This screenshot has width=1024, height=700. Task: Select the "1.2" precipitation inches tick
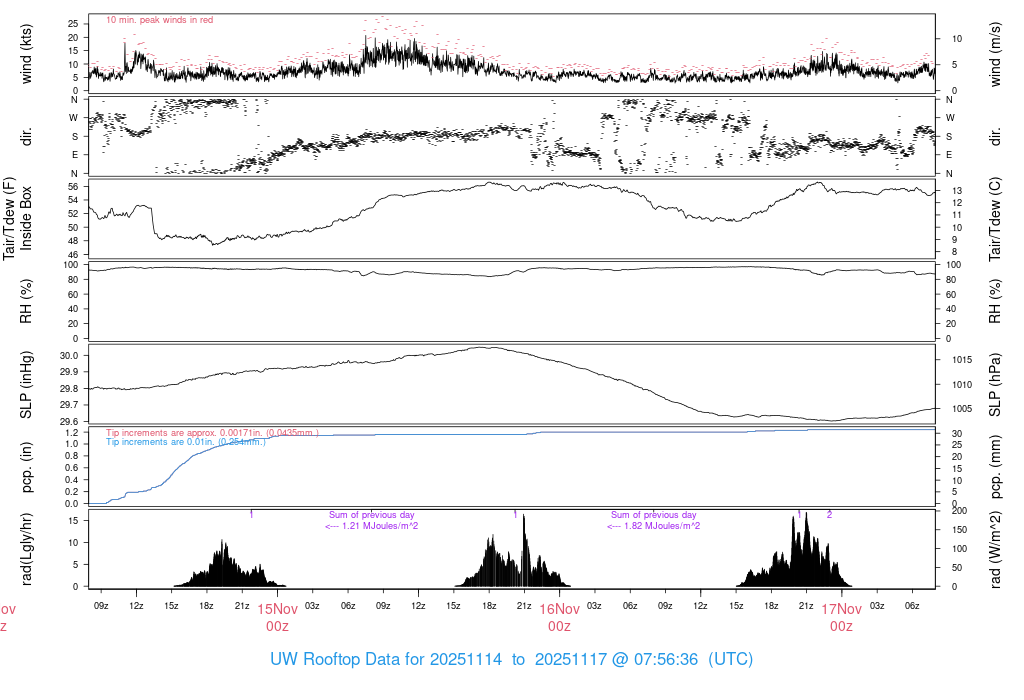click(72, 432)
